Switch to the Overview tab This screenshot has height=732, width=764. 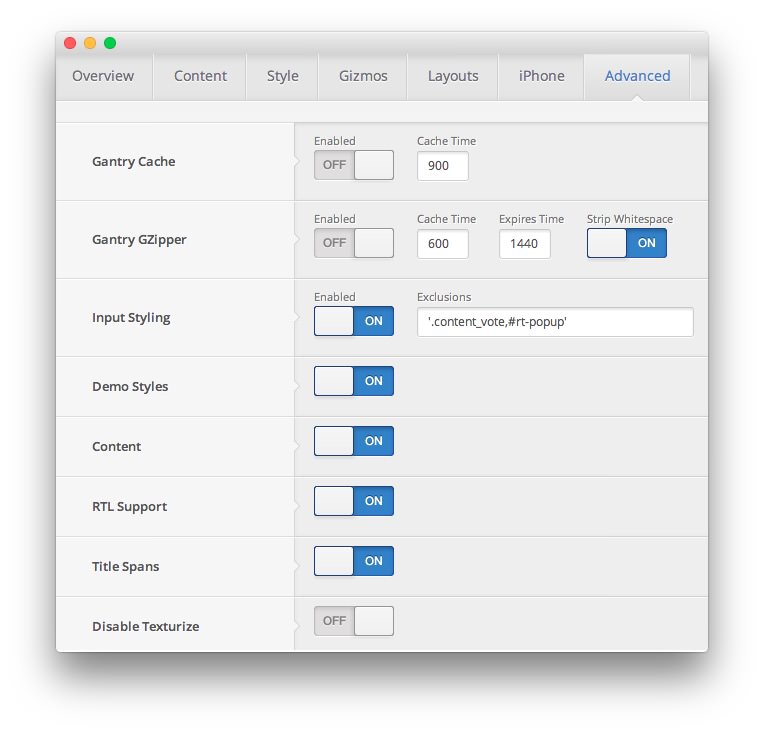[x=103, y=77]
